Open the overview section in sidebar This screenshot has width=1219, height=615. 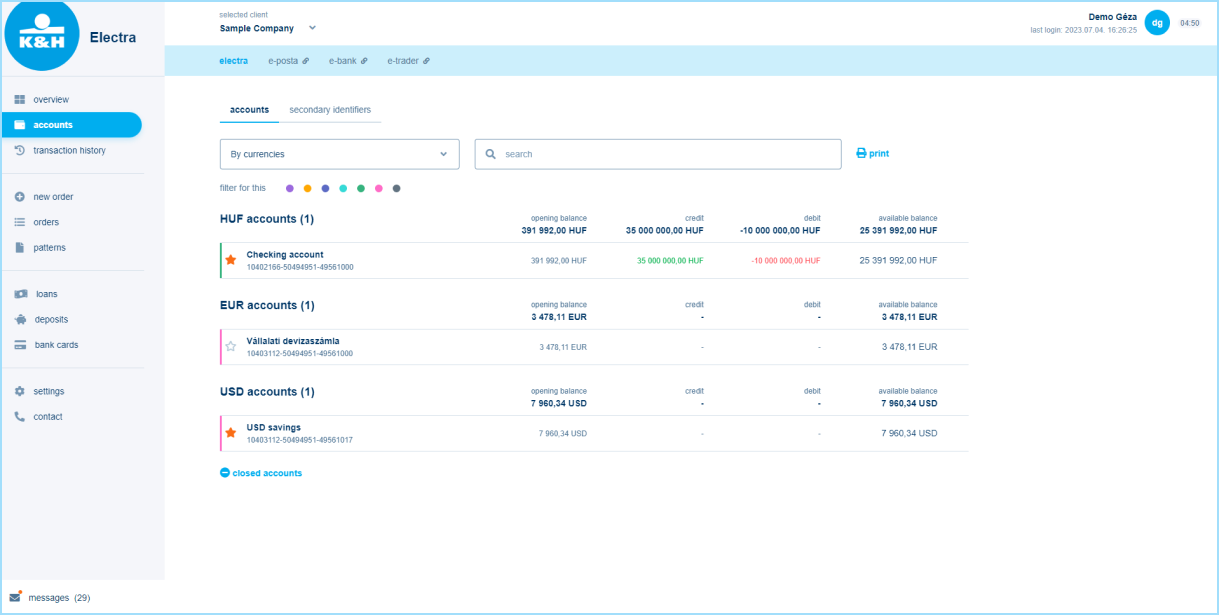coord(18,99)
